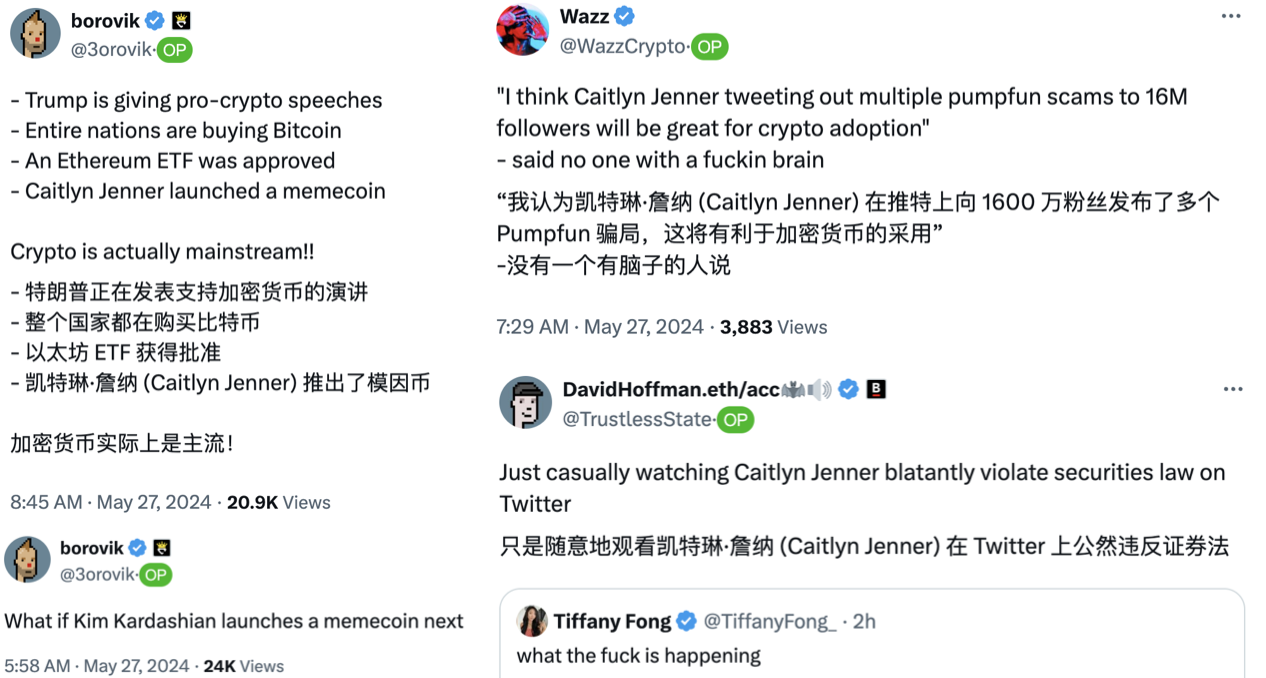Click the OP badge under borovik's name
This screenshot has height=678, width=1266.
point(174,49)
